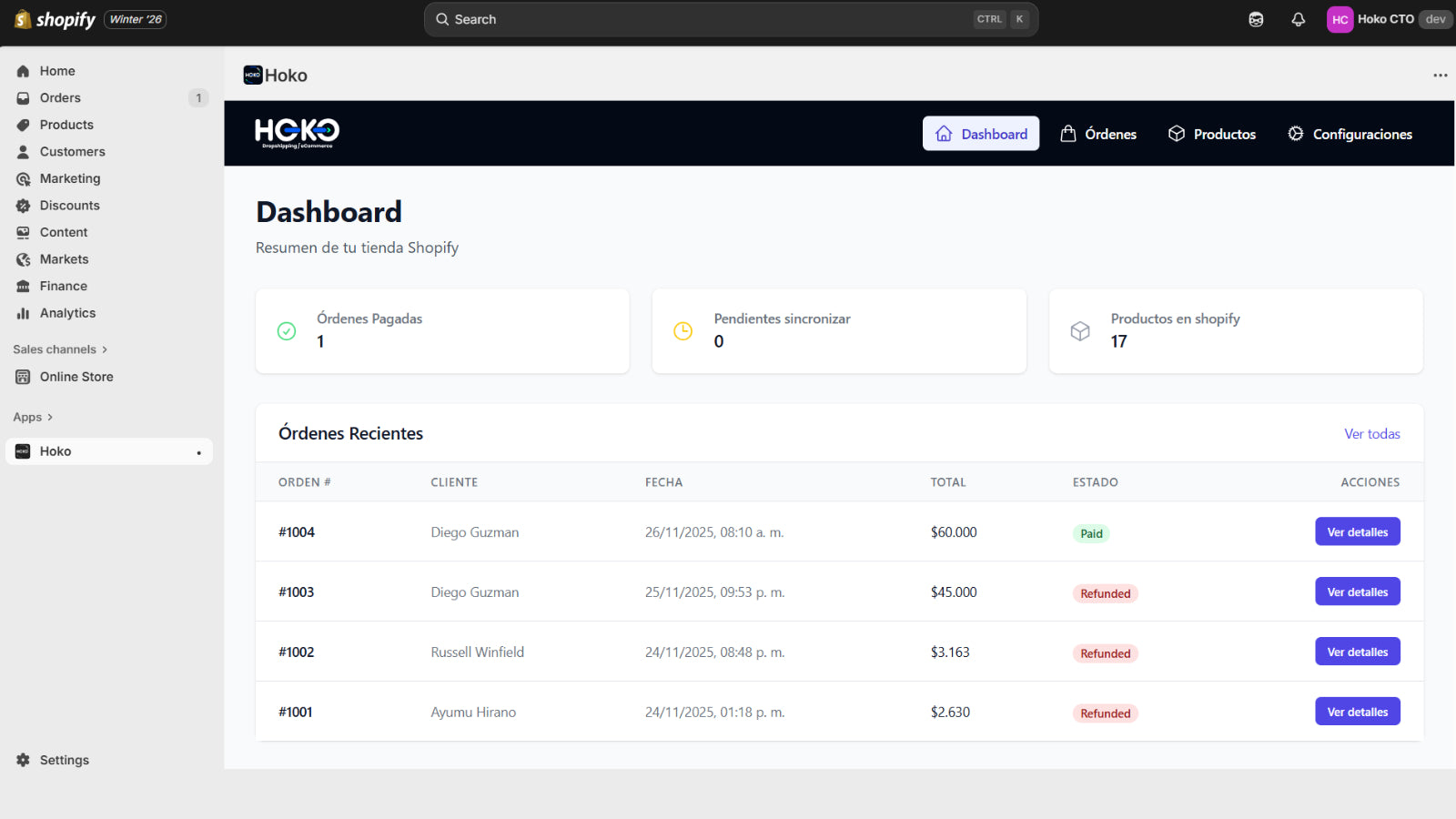Open the three-dots app menu
This screenshot has height=819, width=1456.
tap(1440, 76)
